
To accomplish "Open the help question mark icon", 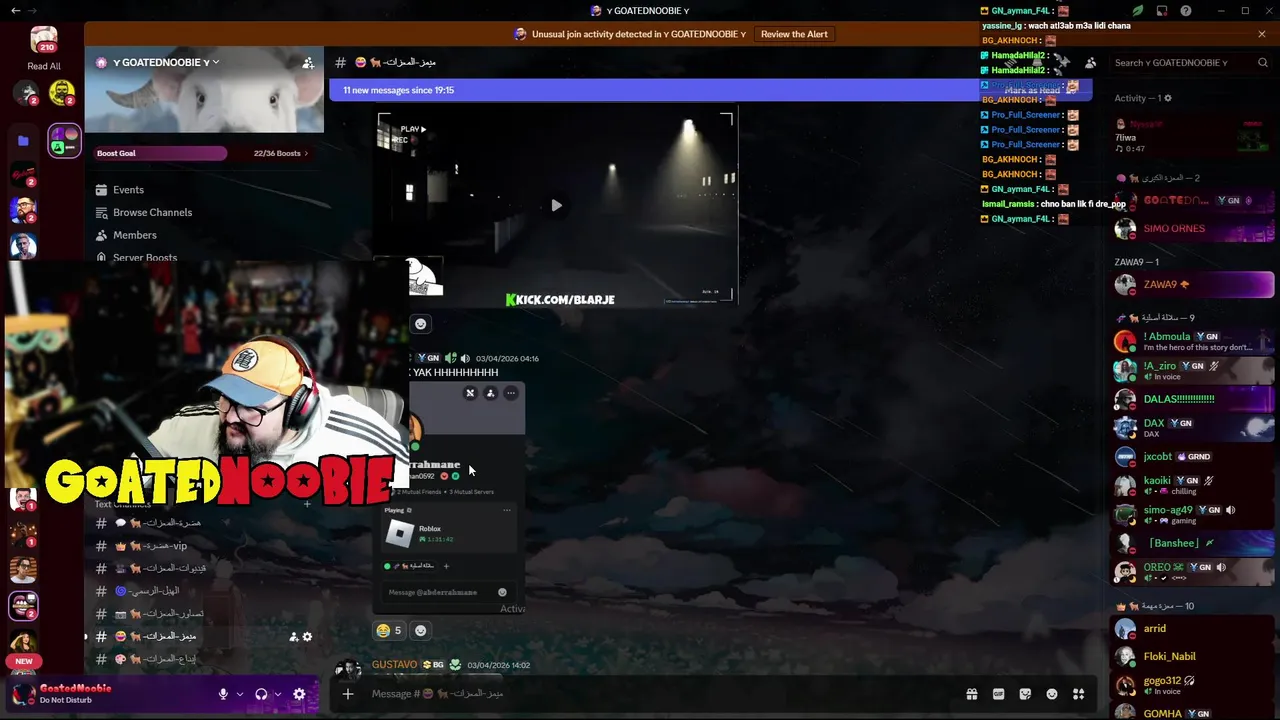I will 1185,11.
